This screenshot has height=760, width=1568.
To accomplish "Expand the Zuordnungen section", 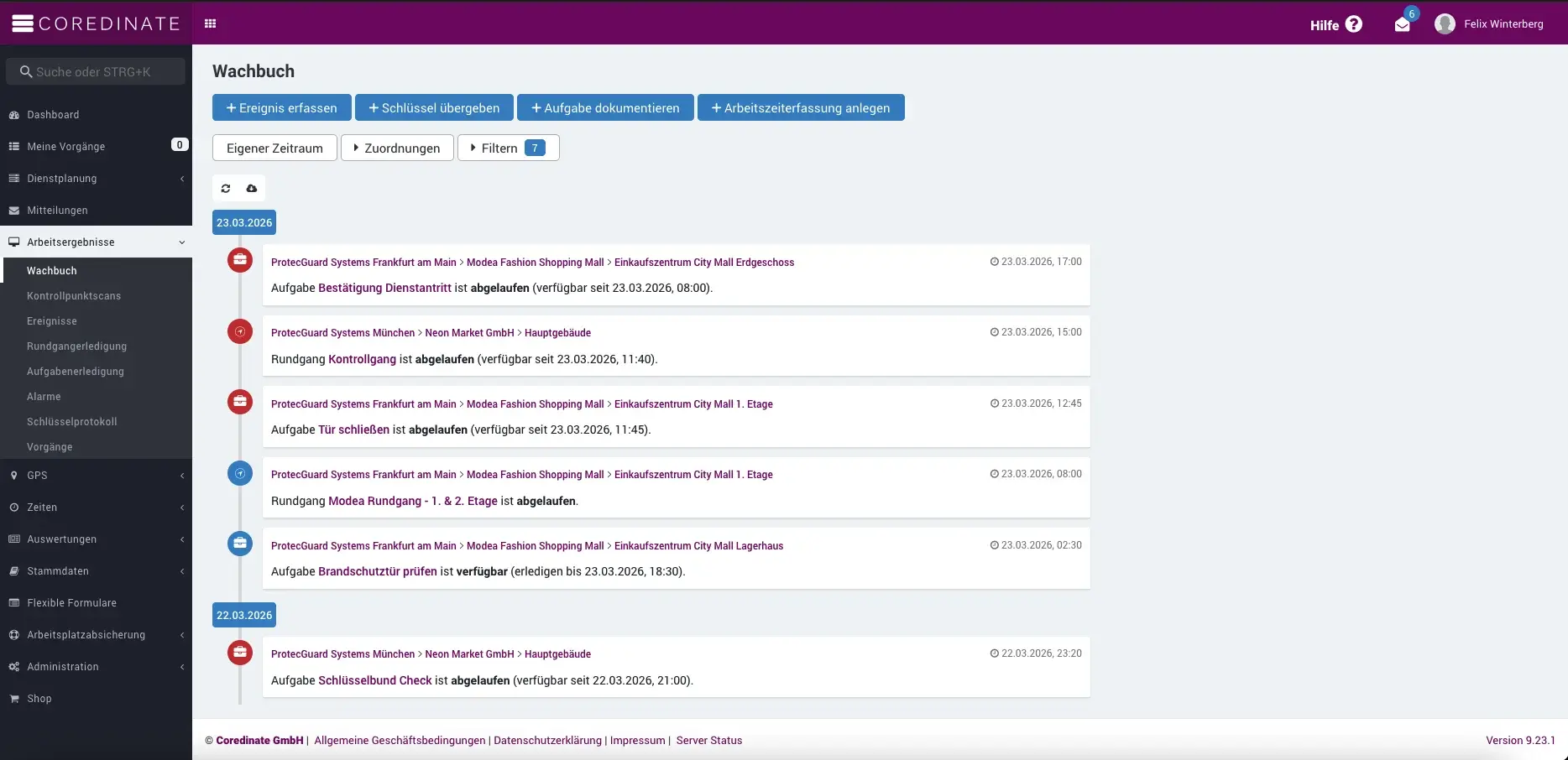I will pyautogui.click(x=397, y=148).
